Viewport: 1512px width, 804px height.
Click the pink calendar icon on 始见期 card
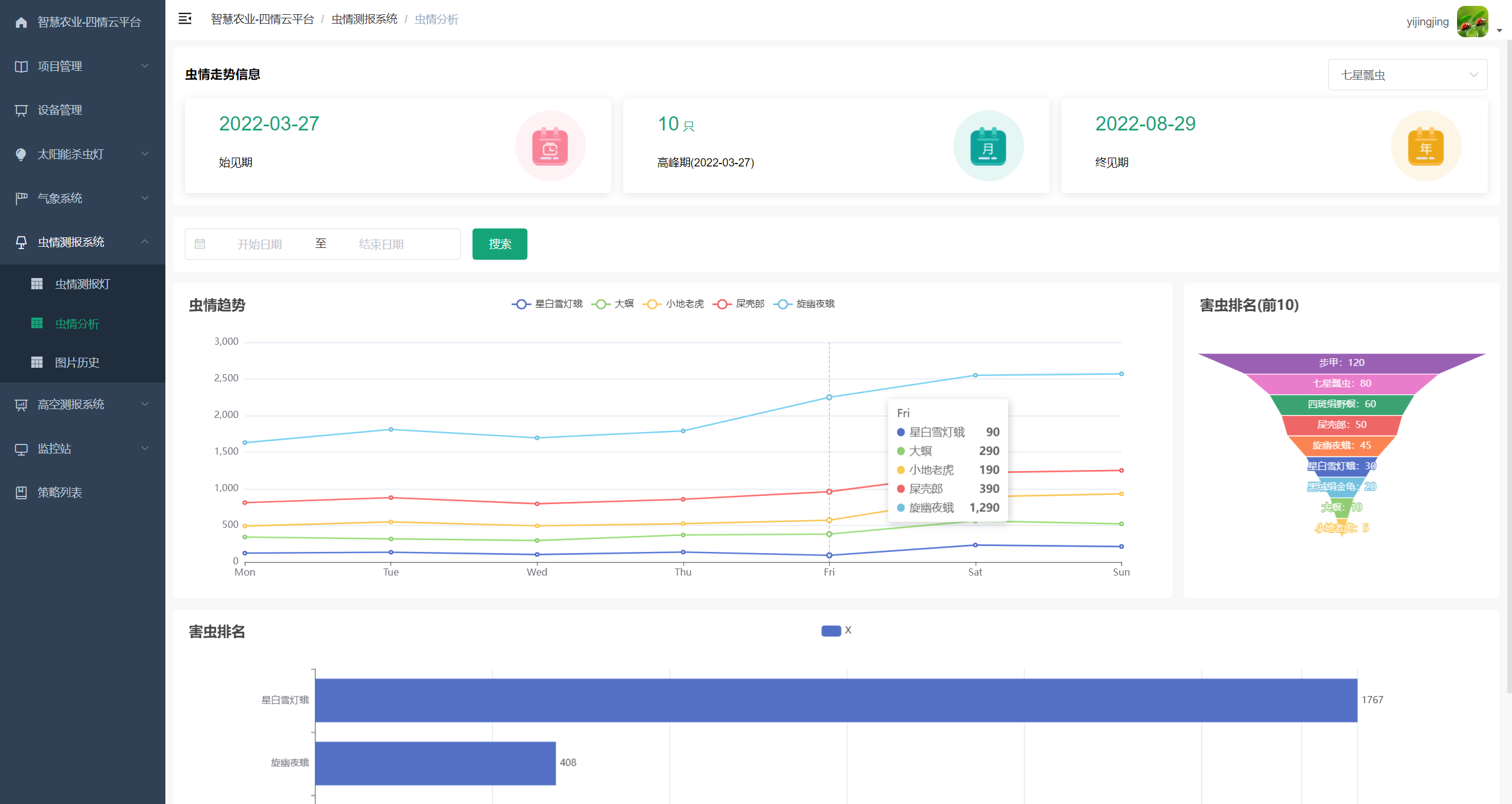[x=550, y=146]
